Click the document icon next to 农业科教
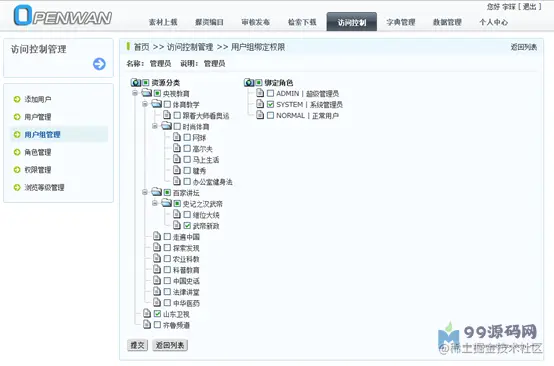 [157, 258]
